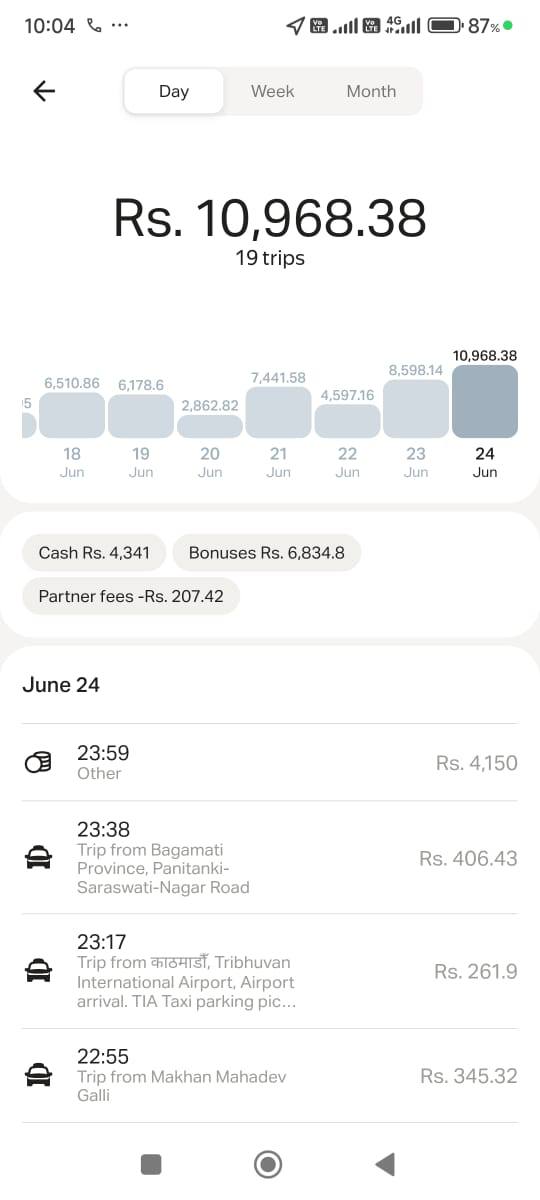This screenshot has width=540, height=1200.
Task: Select the 18 Jun earnings bar
Action: coord(72,415)
